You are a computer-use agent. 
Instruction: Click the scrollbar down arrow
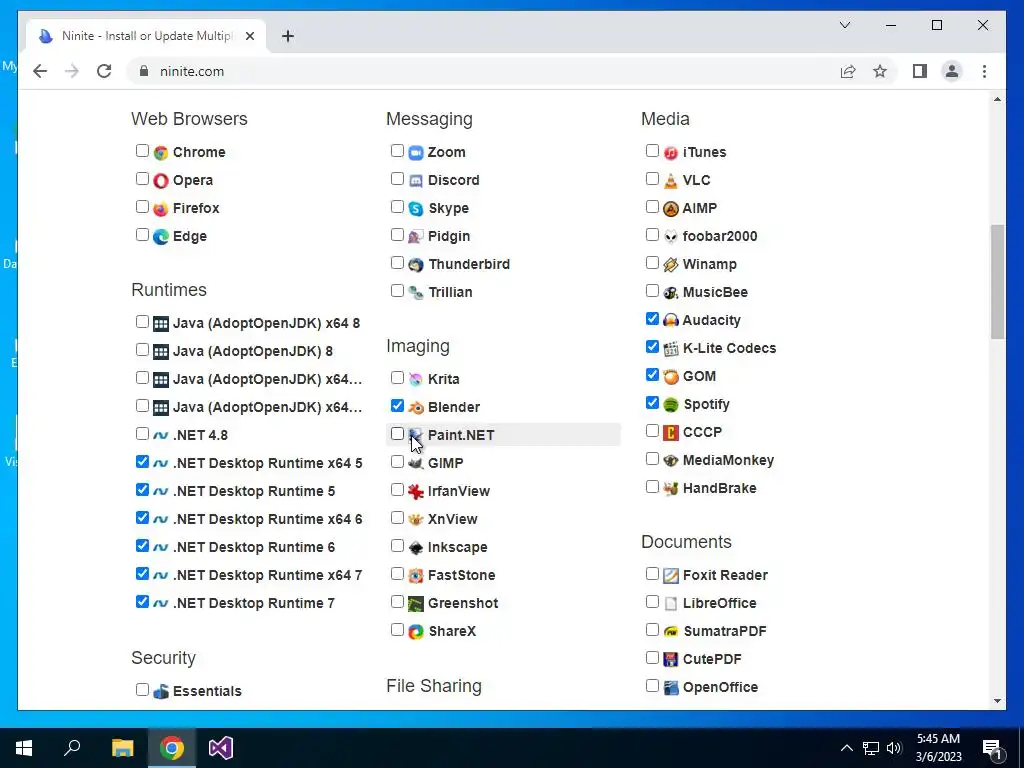[x=997, y=701]
